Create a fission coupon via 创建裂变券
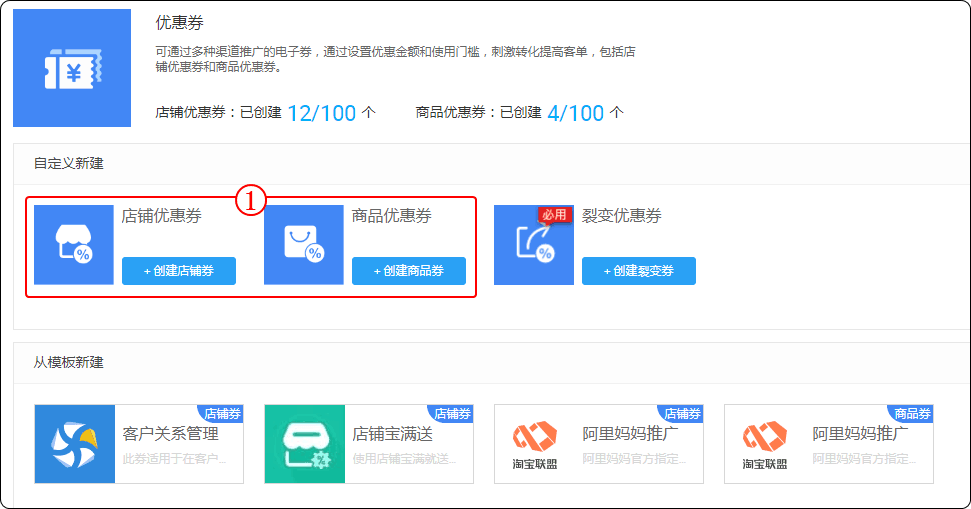Screen dimensions: 971x509 click(x=638, y=271)
